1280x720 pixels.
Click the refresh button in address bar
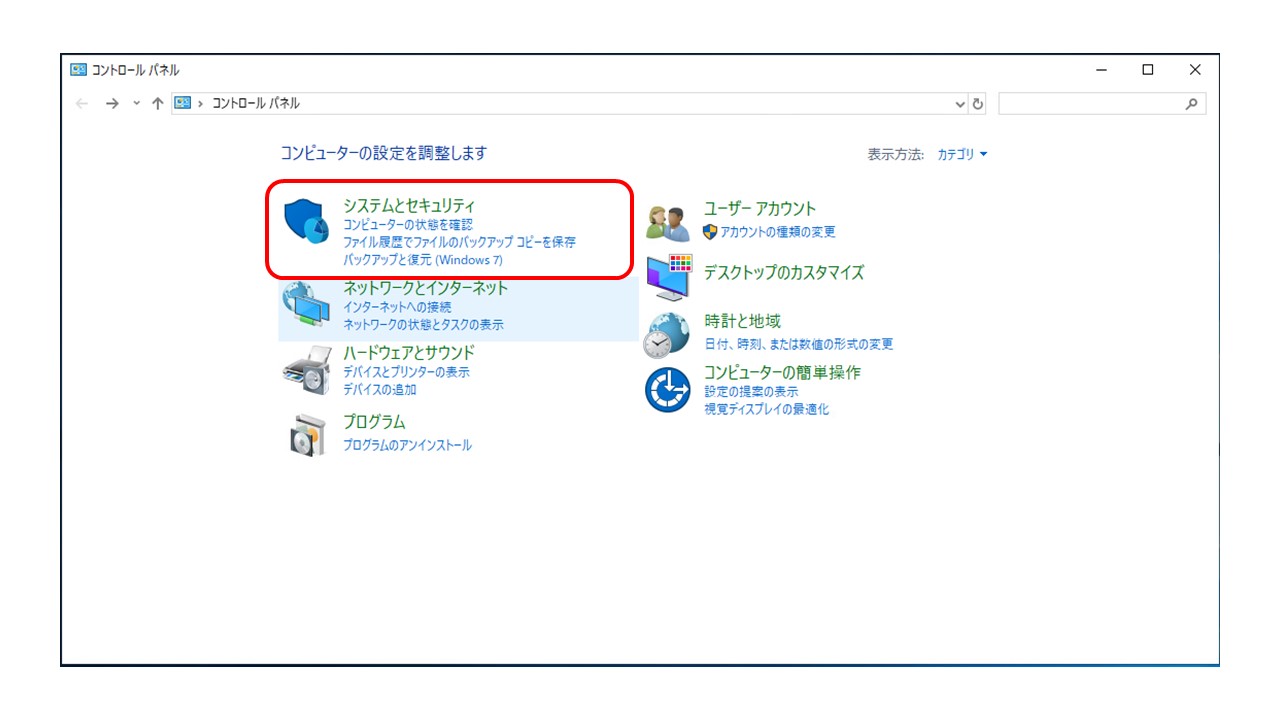[x=978, y=104]
